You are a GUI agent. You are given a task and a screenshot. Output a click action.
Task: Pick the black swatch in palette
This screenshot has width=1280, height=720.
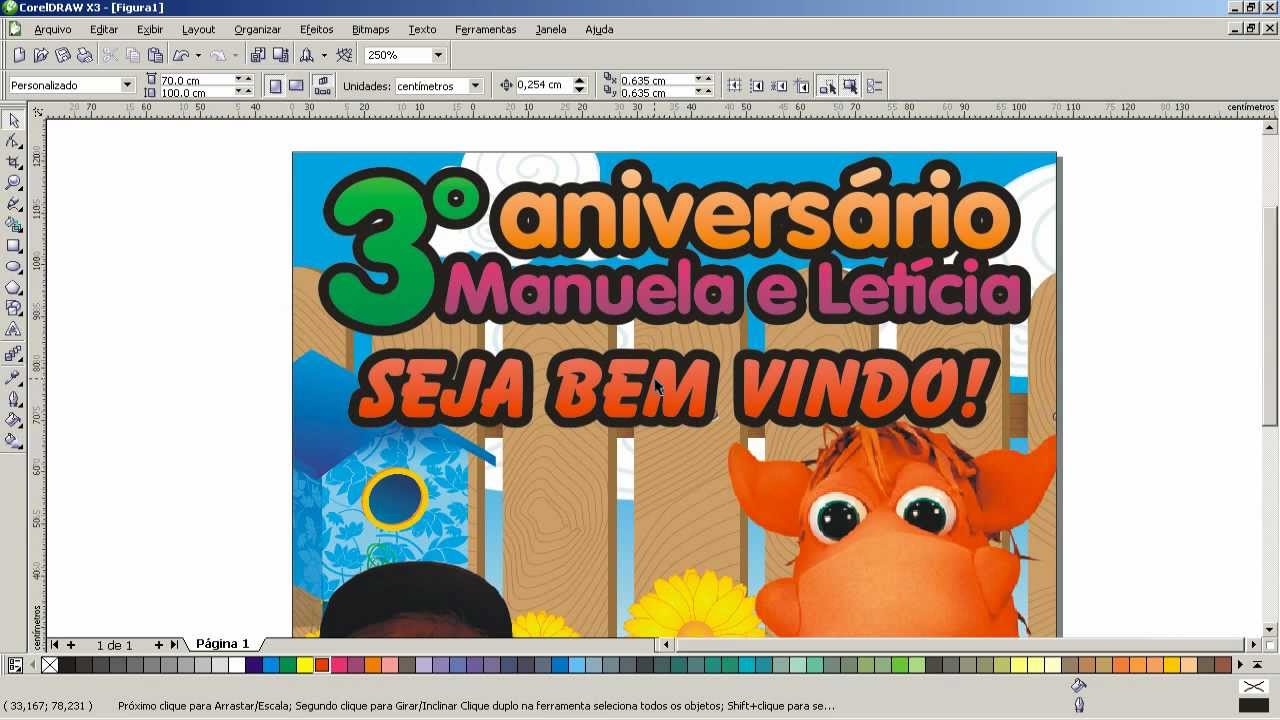click(66, 665)
